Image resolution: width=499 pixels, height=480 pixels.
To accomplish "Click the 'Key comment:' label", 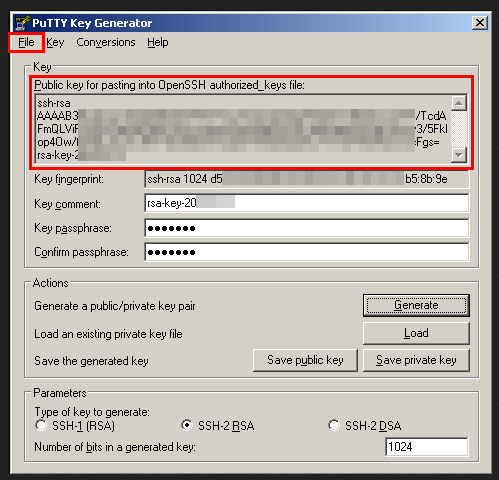I will click(x=67, y=204).
